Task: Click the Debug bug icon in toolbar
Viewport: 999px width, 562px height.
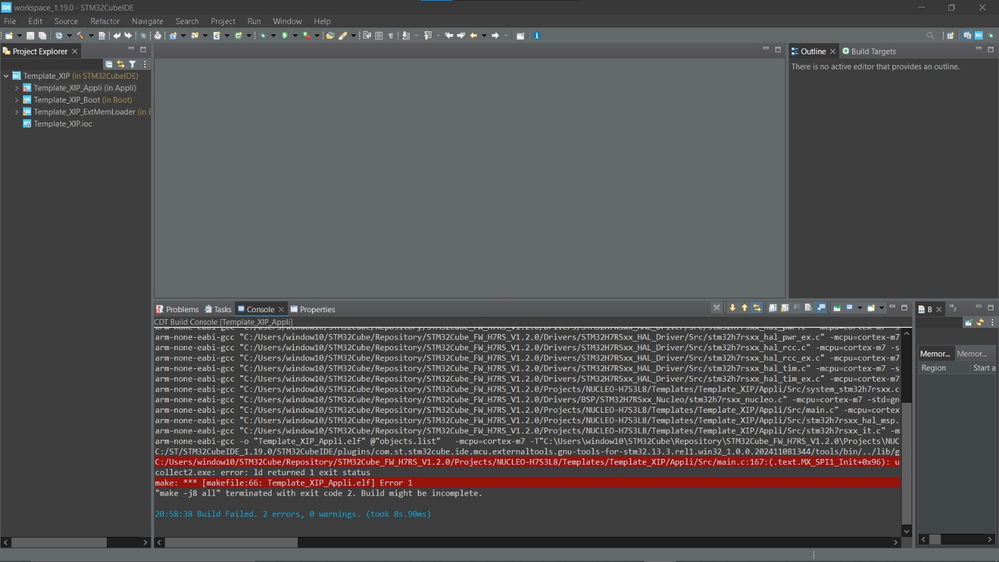Action: click(x=262, y=36)
